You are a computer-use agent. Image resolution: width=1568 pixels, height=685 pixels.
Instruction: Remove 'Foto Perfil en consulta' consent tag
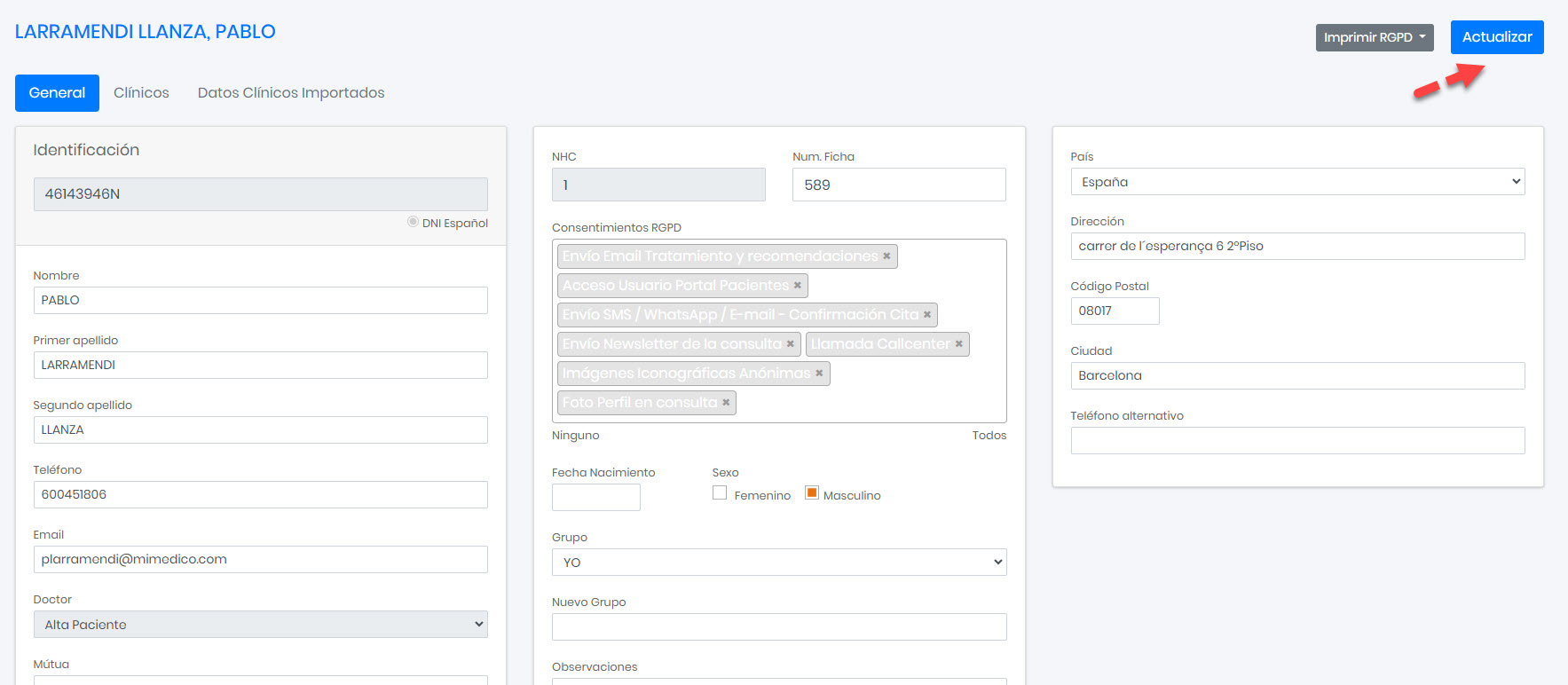pos(726,403)
